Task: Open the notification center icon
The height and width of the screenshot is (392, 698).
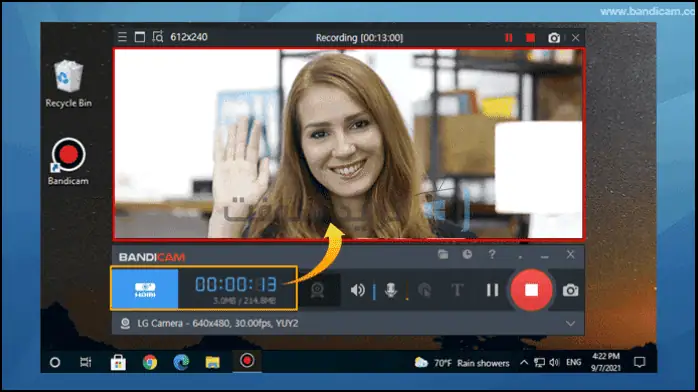Action: click(x=640, y=363)
